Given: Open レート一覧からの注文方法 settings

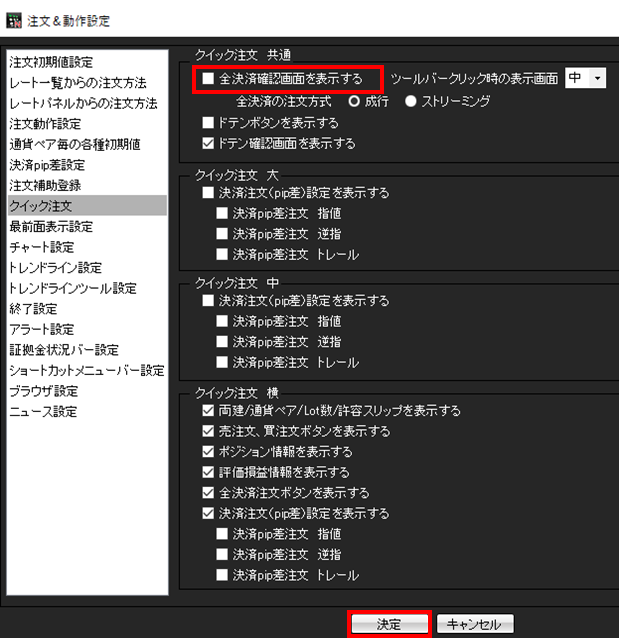Looking at the screenshot, I should coord(87,83).
